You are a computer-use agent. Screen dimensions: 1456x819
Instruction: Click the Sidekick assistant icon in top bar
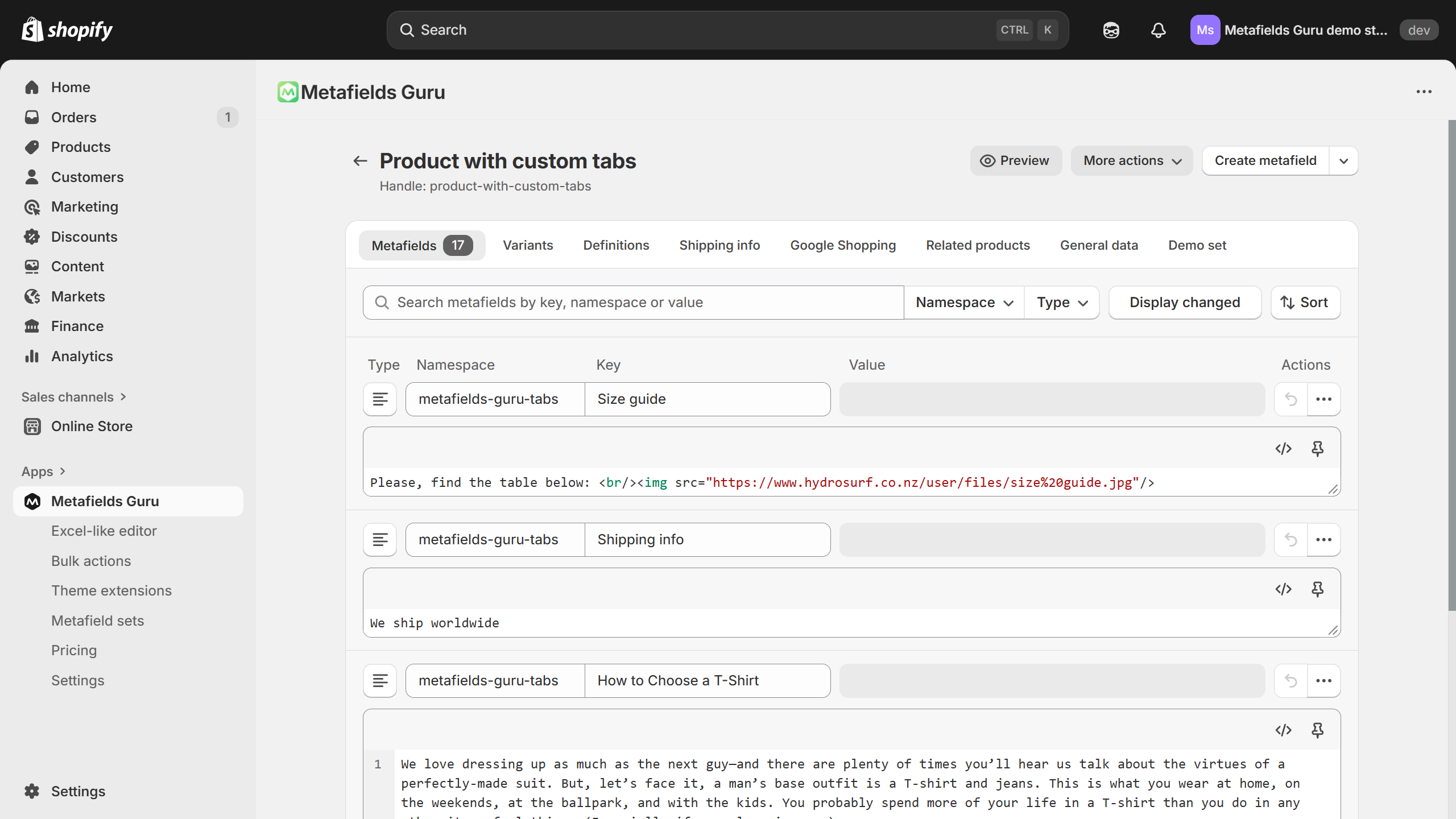point(1111,30)
